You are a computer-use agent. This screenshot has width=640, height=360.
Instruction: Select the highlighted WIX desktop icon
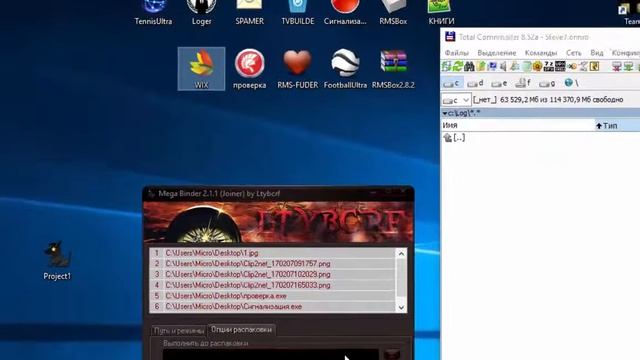coord(201,69)
